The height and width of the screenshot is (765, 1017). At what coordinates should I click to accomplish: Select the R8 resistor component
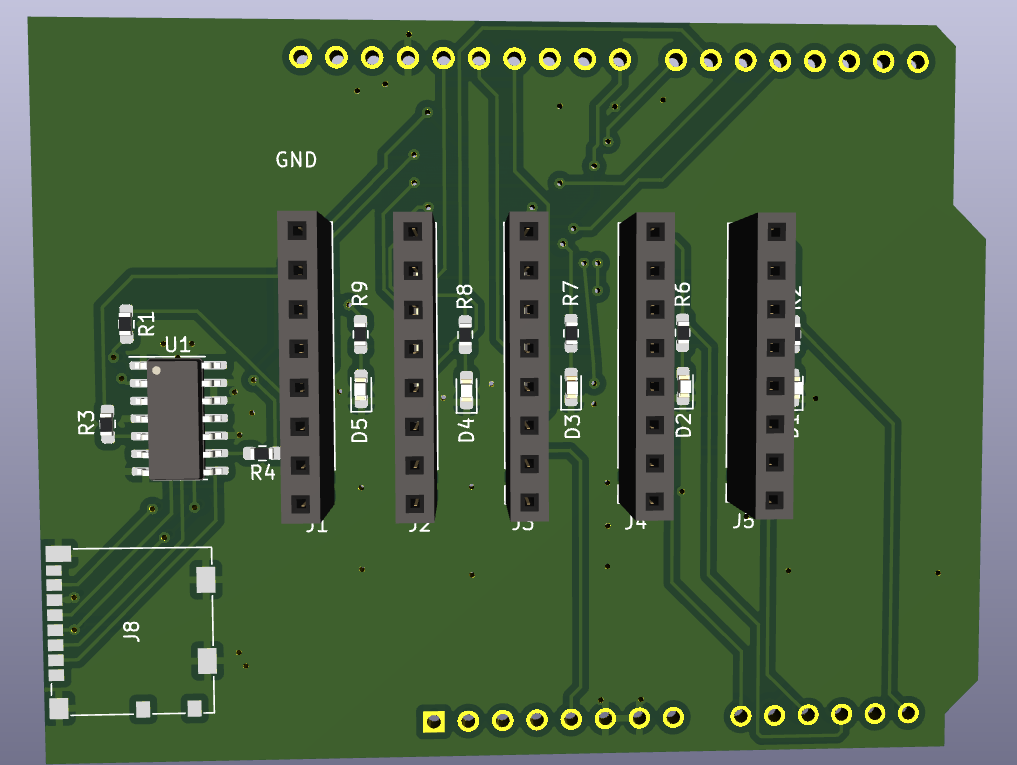tap(465, 332)
